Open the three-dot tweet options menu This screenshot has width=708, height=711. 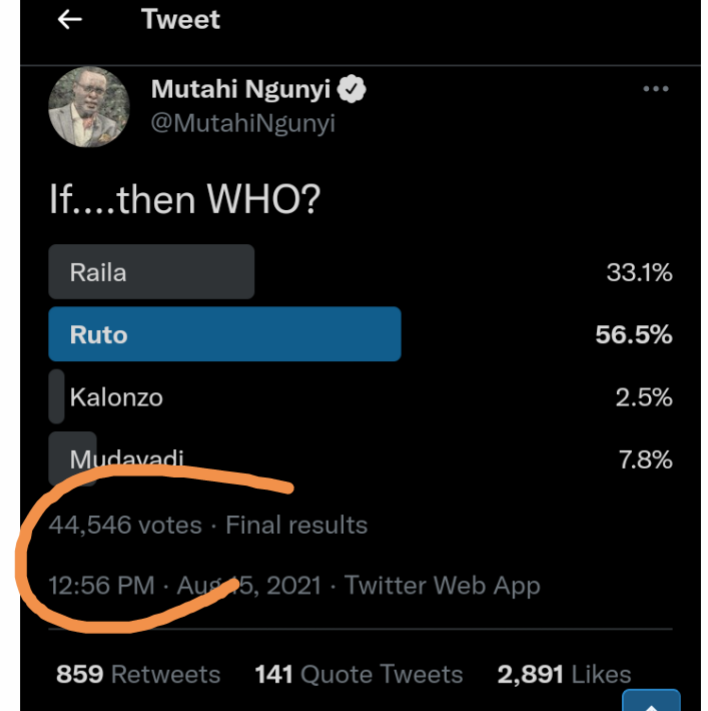655,89
